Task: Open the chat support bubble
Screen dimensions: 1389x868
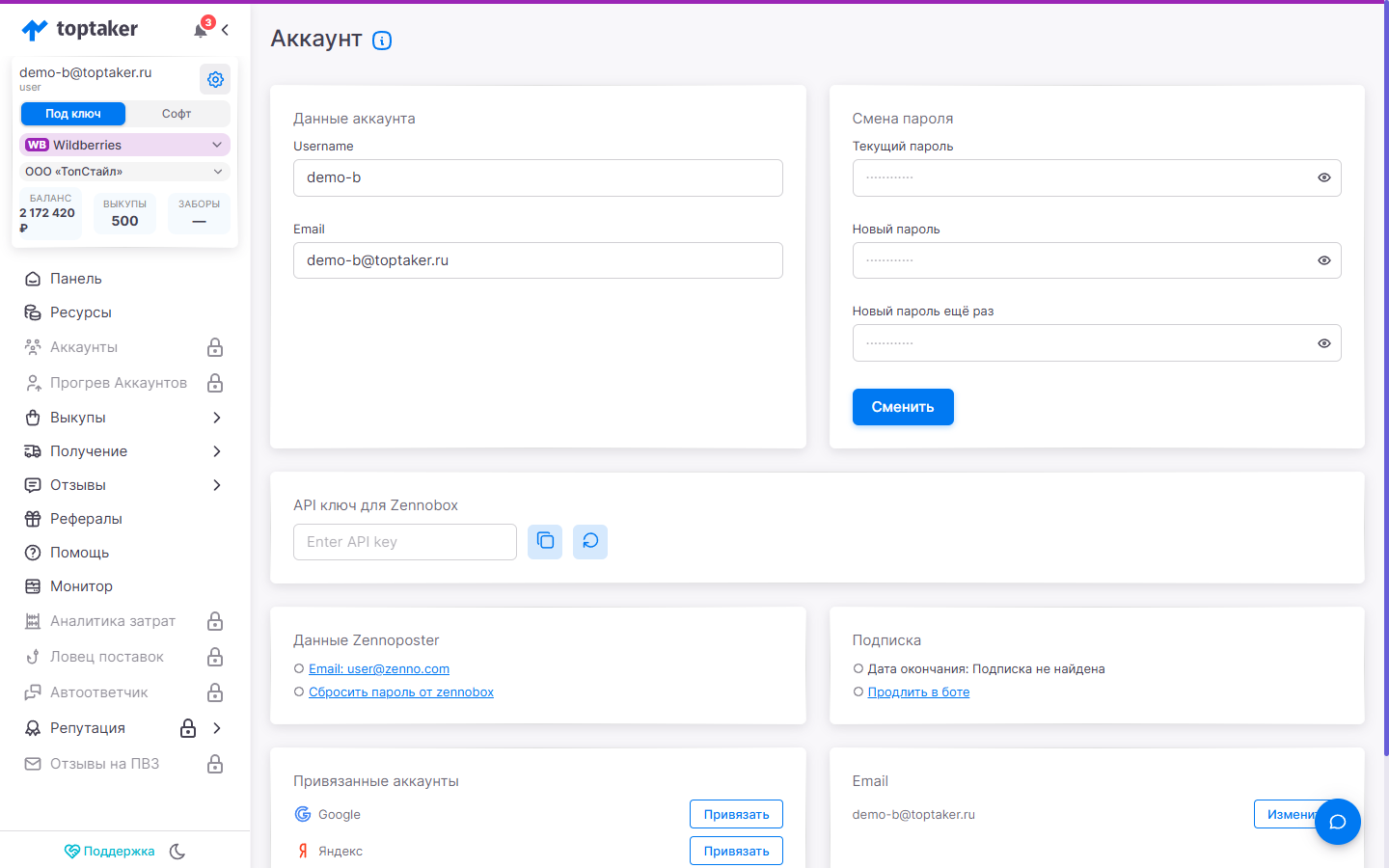Action: click(x=1338, y=822)
